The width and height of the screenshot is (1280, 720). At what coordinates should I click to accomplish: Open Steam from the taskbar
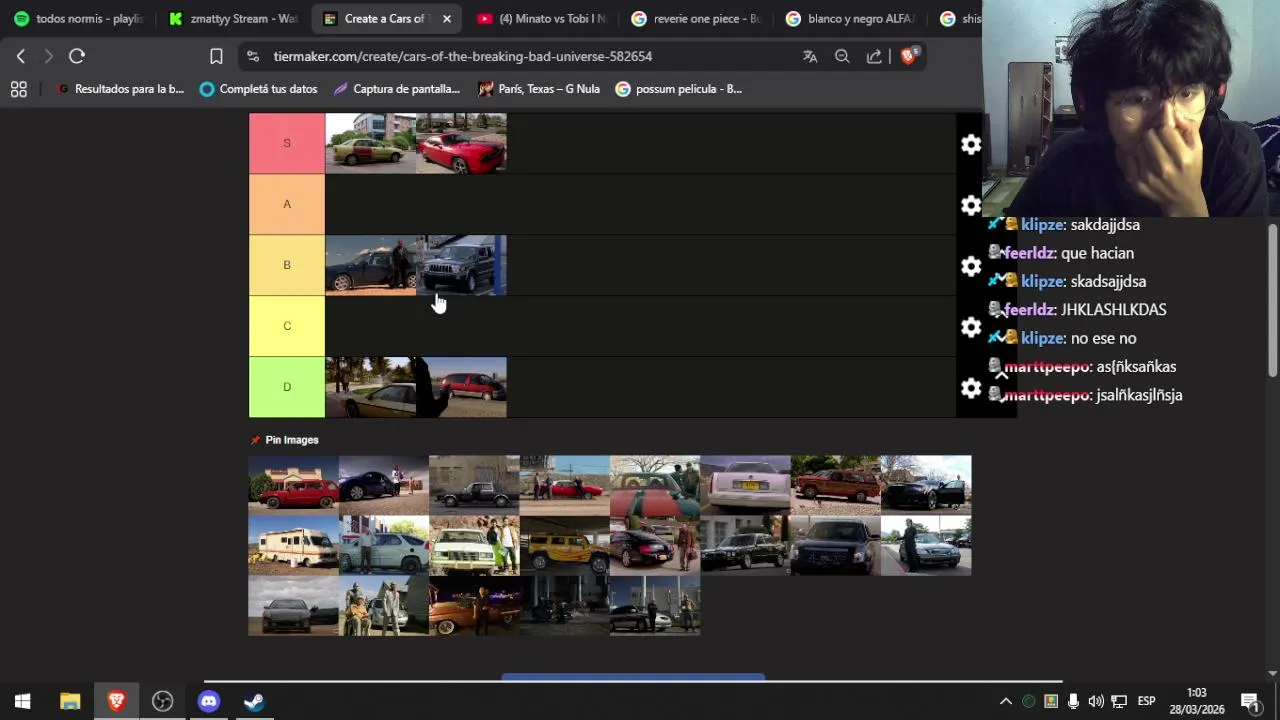point(254,701)
